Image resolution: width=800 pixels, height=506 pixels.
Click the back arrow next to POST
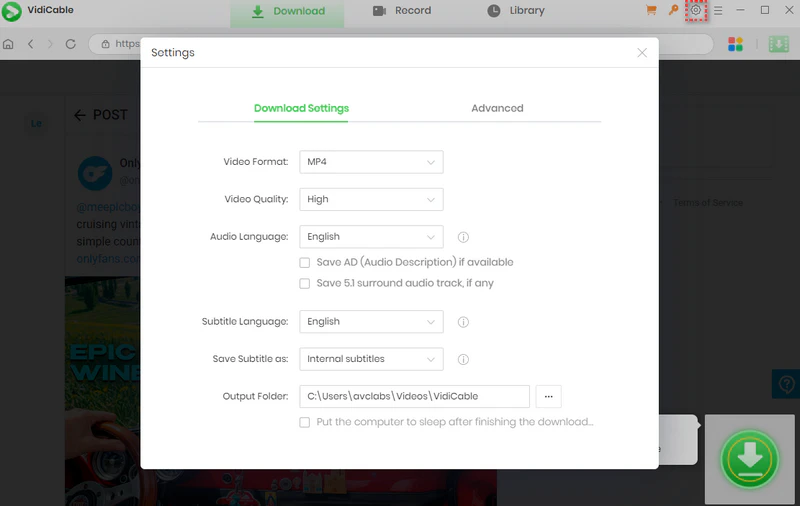click(x=80, y=115)
